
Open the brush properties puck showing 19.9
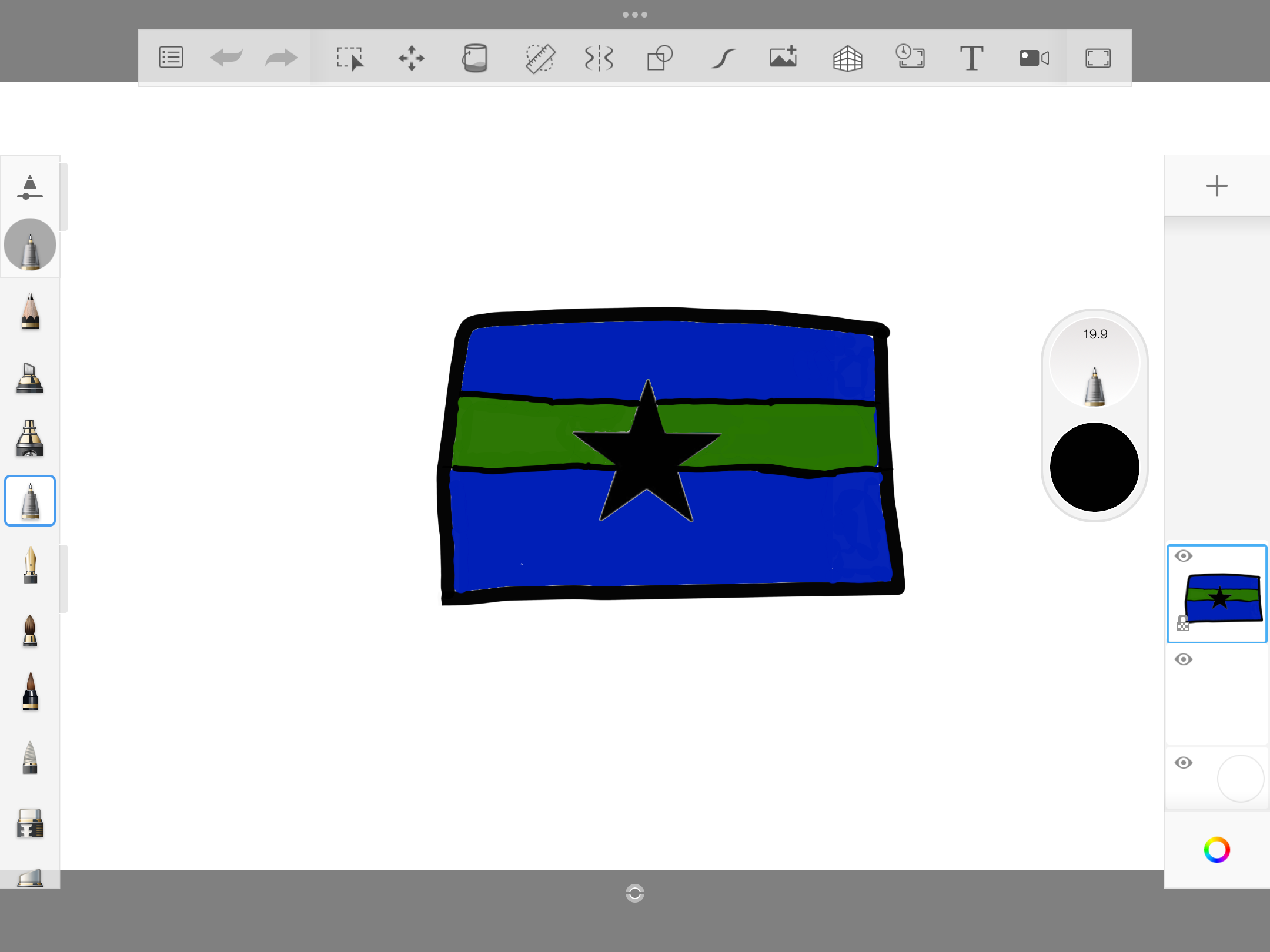coord(1094,363)
